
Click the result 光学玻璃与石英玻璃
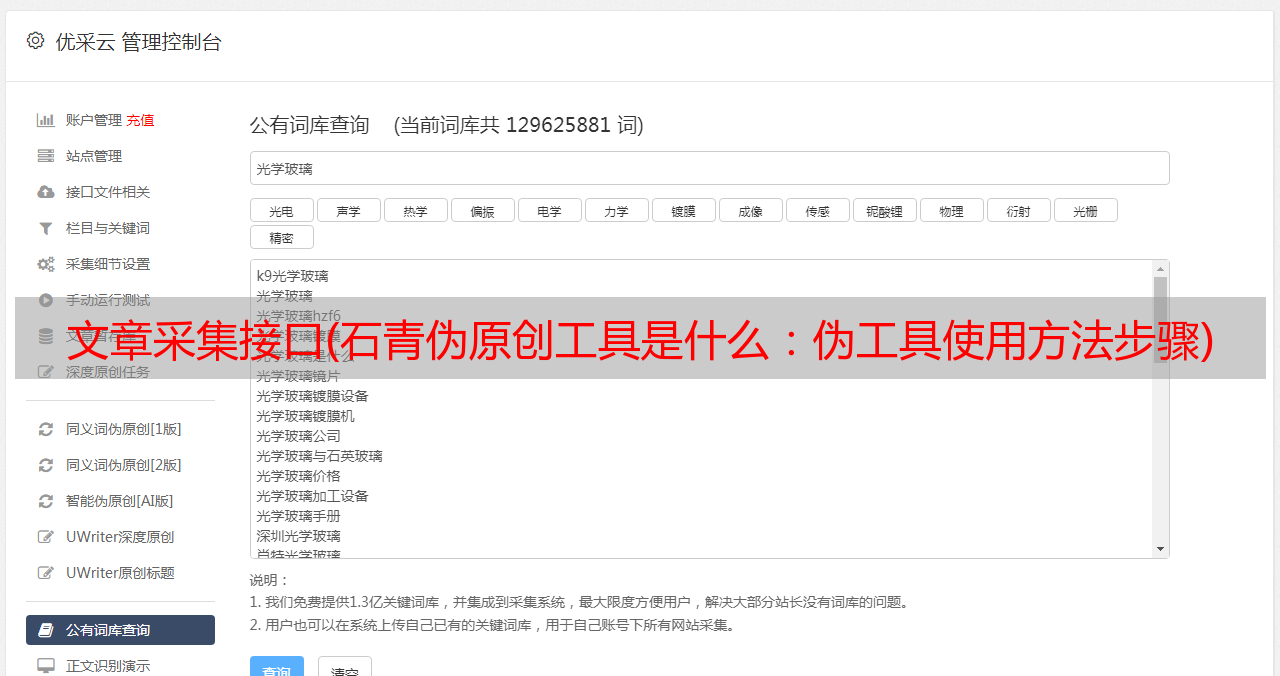[x=319, y=456]
